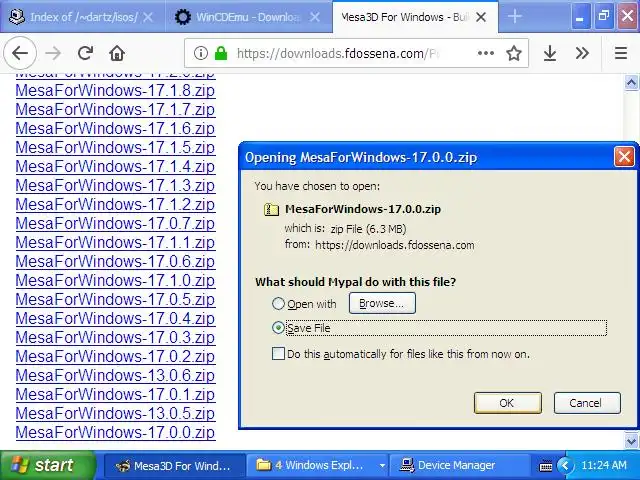Switch to the WinCDEmu Download tab
This screenshot has height=480, width=640.
249,17
